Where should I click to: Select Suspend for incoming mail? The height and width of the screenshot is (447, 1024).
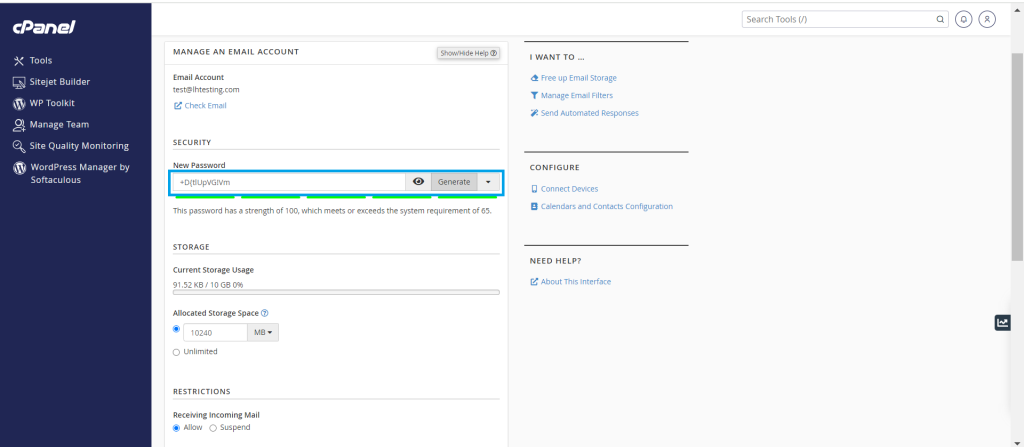(x=213, y=428)
